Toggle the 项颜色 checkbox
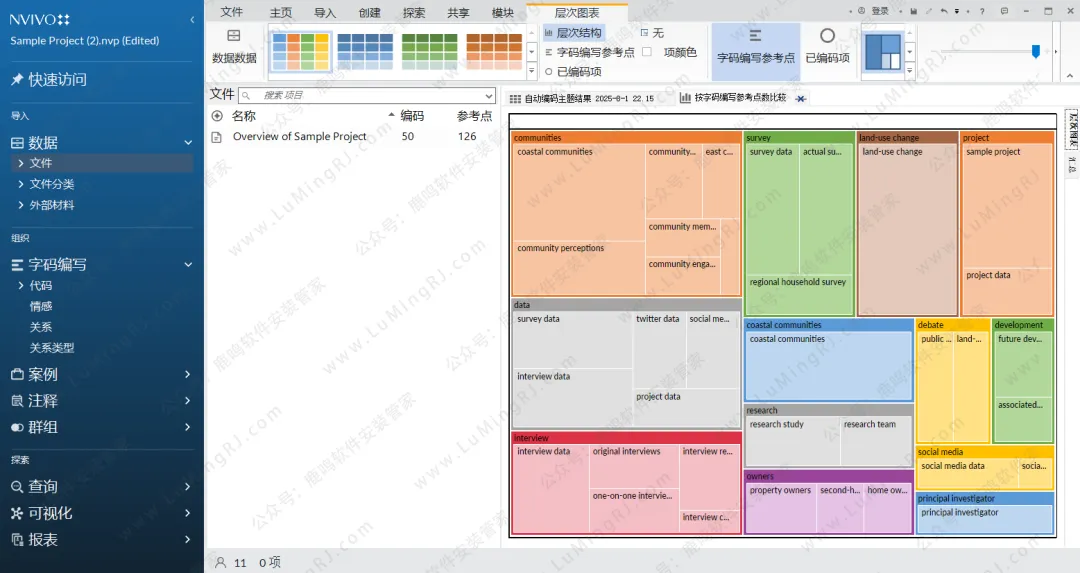1080x573 pixels. pyautogui.click(x=647, y=52)
